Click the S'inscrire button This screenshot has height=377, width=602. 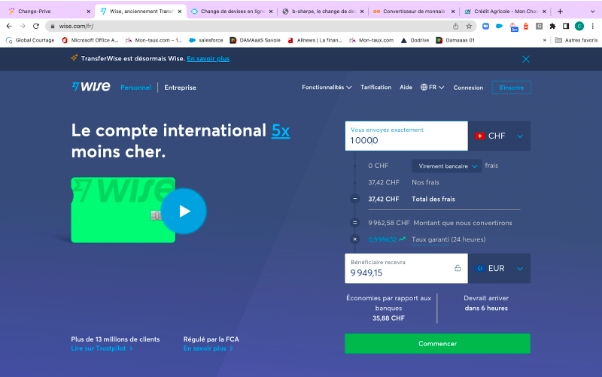(511, 88)
